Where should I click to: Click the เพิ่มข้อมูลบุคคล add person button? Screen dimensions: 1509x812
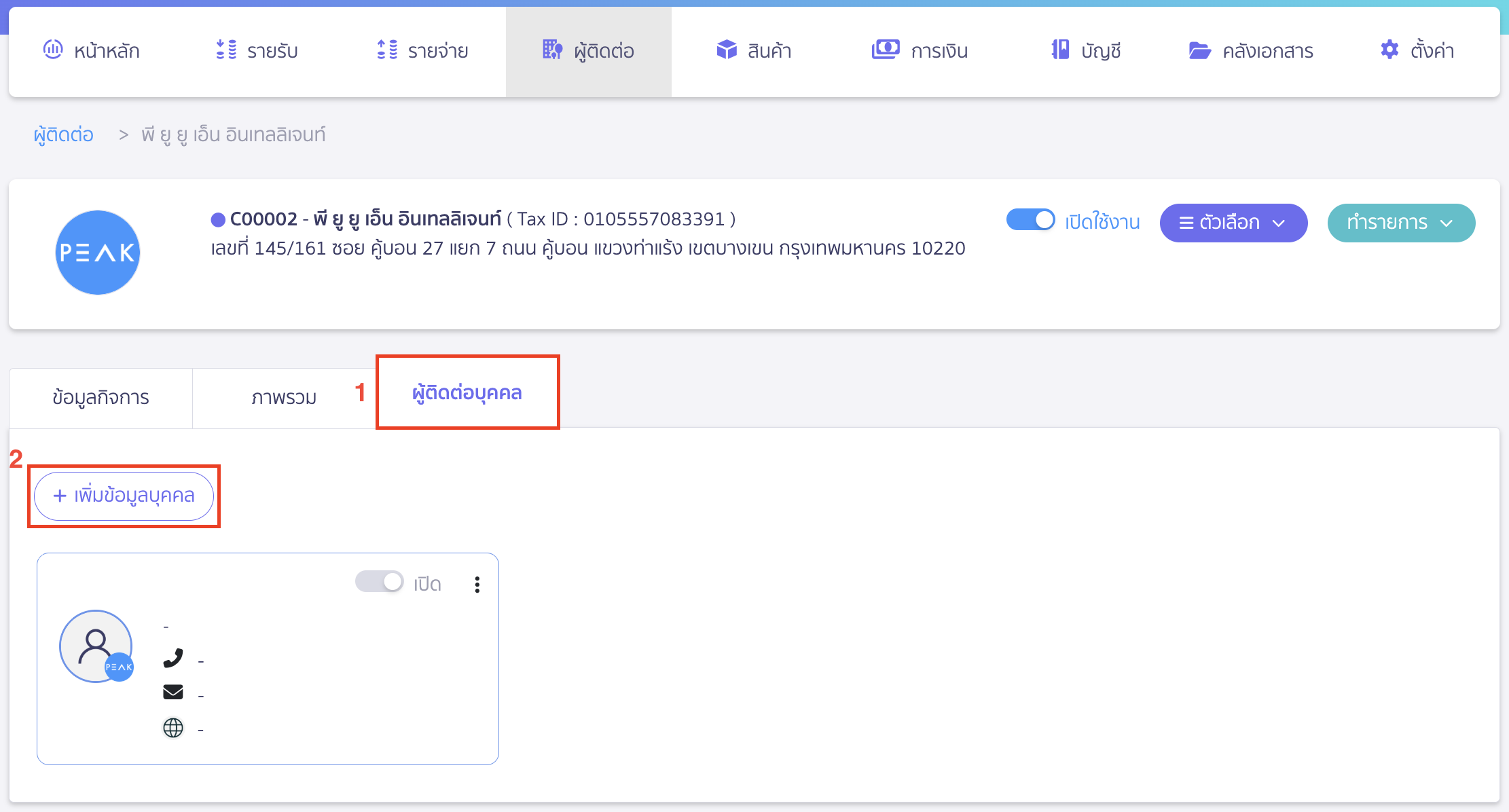[124, 496]
